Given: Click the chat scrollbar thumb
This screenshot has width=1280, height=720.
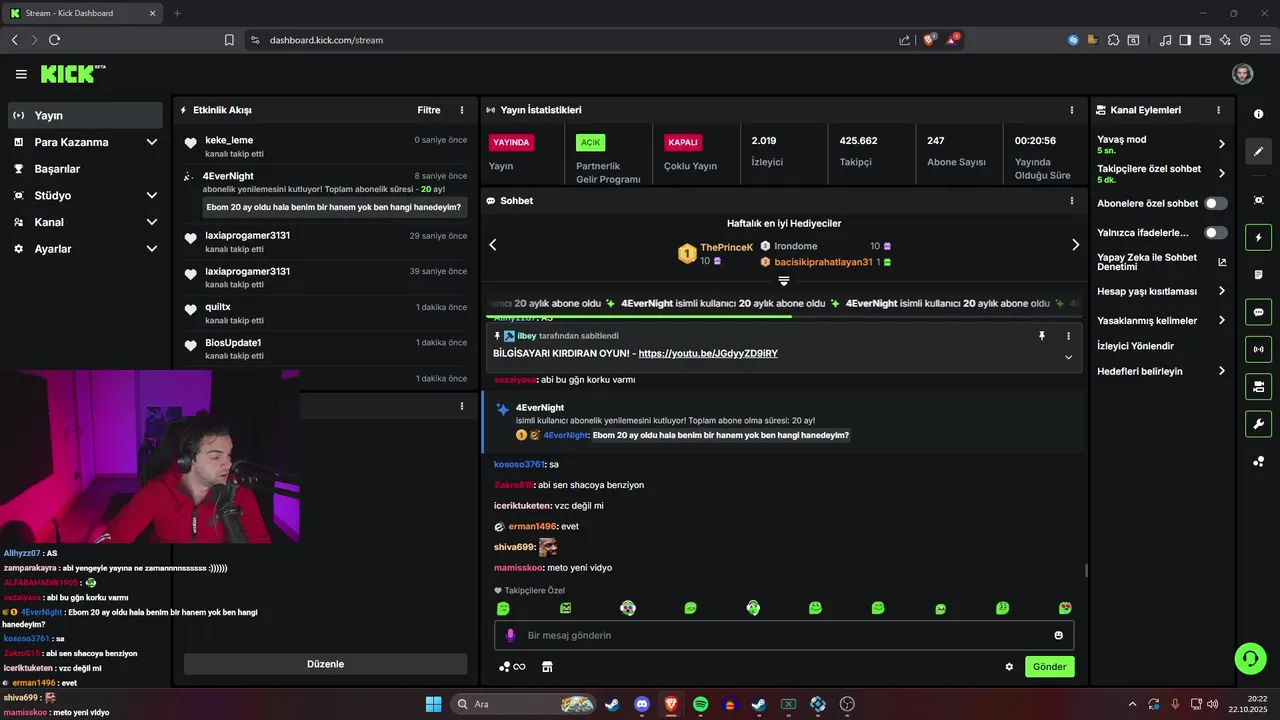Looking at the screenshot, I should (1087, 571).
